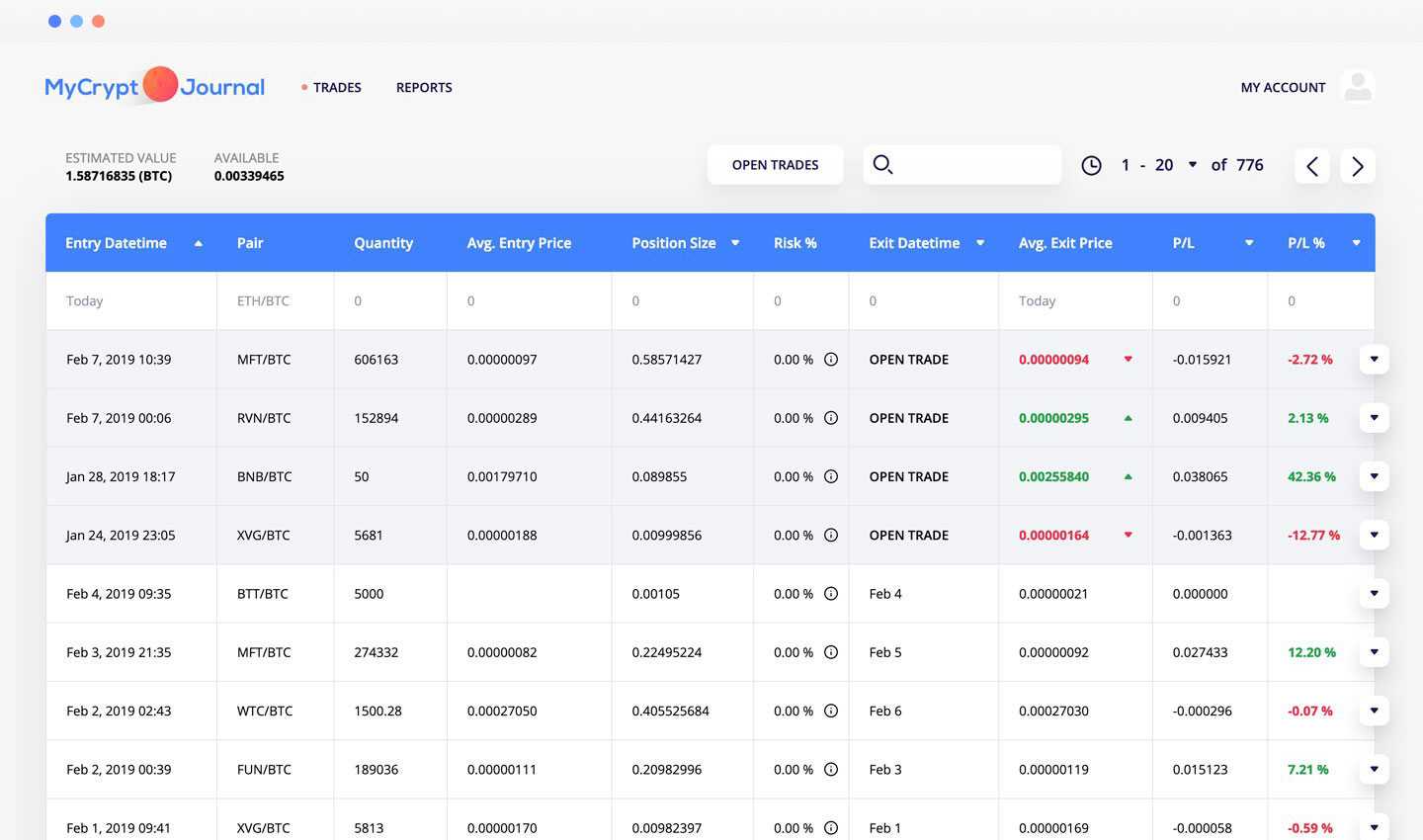Sort by Entry Datetime ascending arrow
The width and height of the screenshot is (1423, 840).
[199, 243]
